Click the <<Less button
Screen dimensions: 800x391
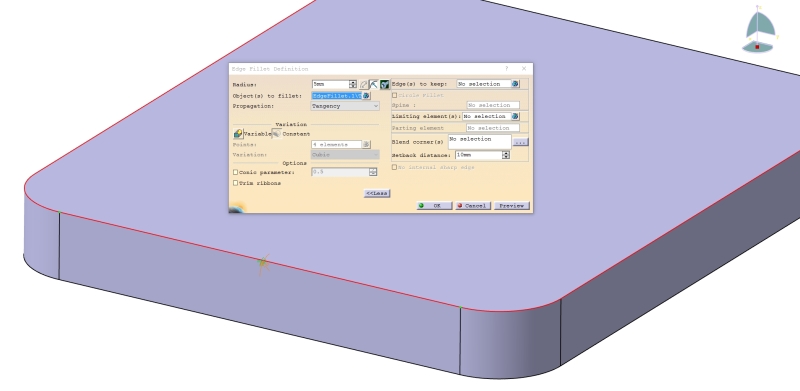click(377, 193)
